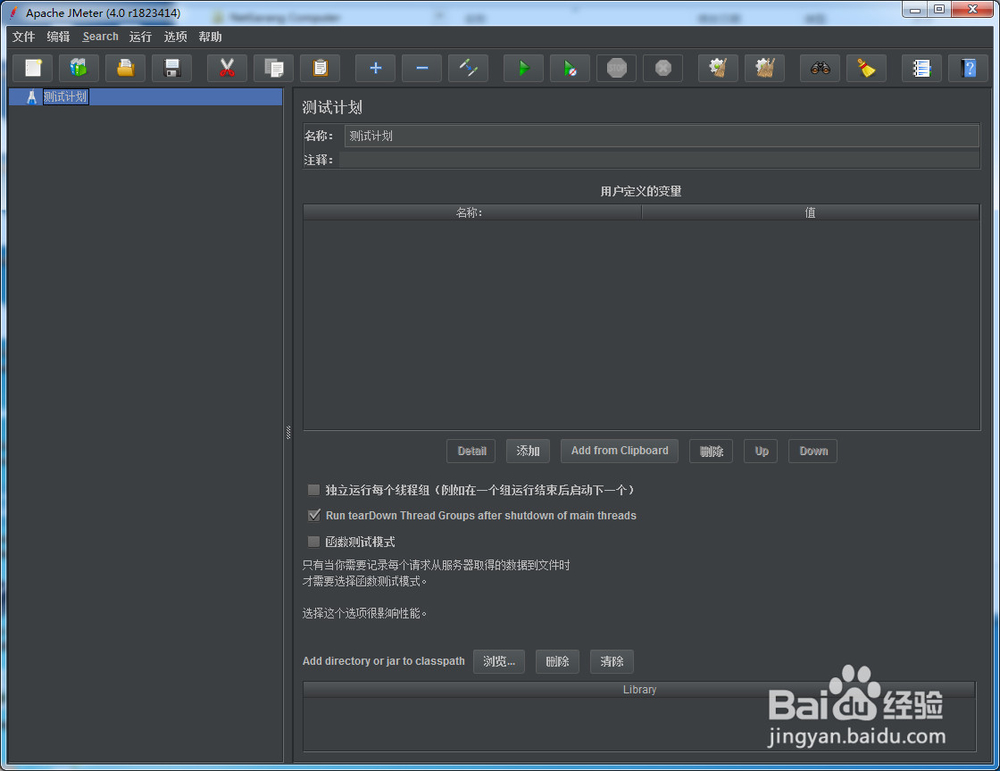
Task: Open the 文件 menu
Action: (x=24, y=36)
